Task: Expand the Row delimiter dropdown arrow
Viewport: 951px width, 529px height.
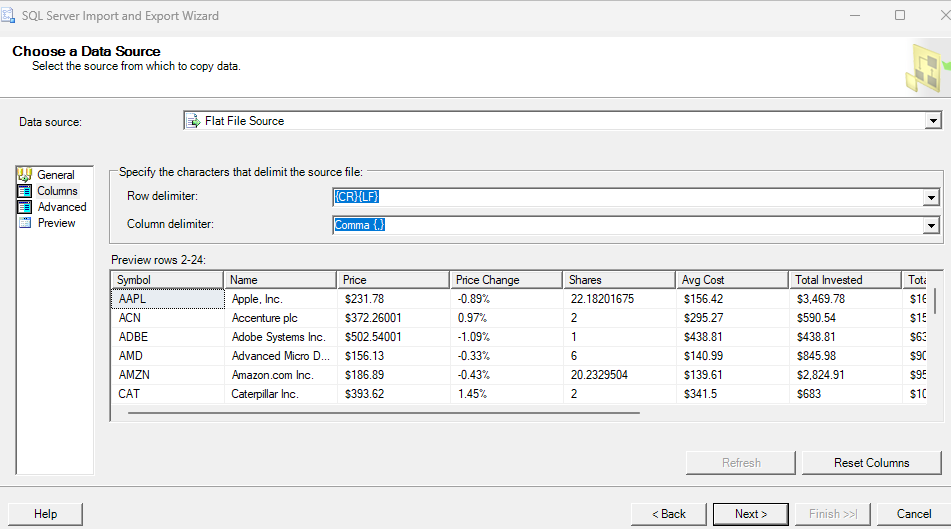Action: [x=931, y=197]
